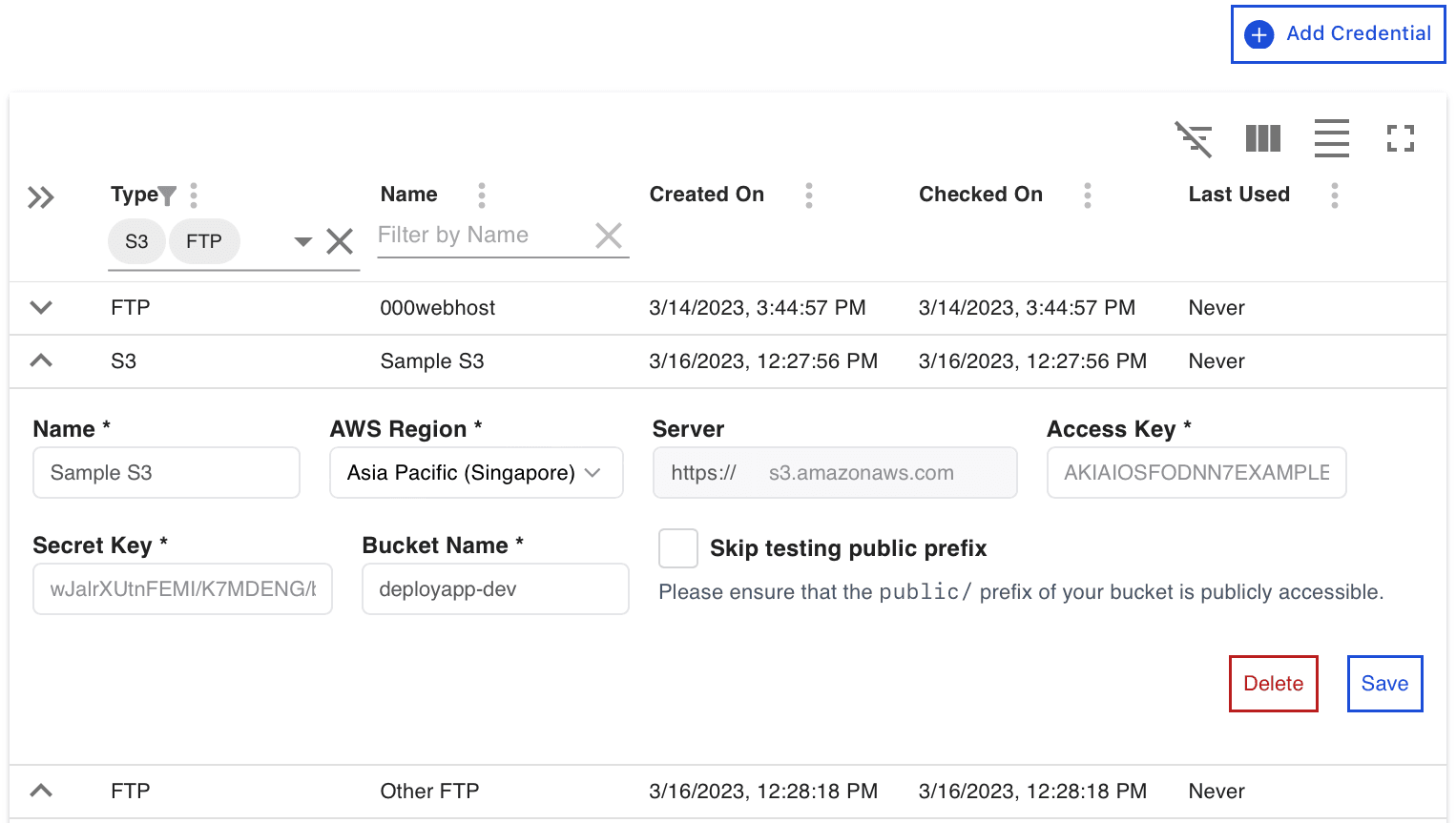Clear all table filters icon
Screen dimensions: 1456x823
[1193, 139]
